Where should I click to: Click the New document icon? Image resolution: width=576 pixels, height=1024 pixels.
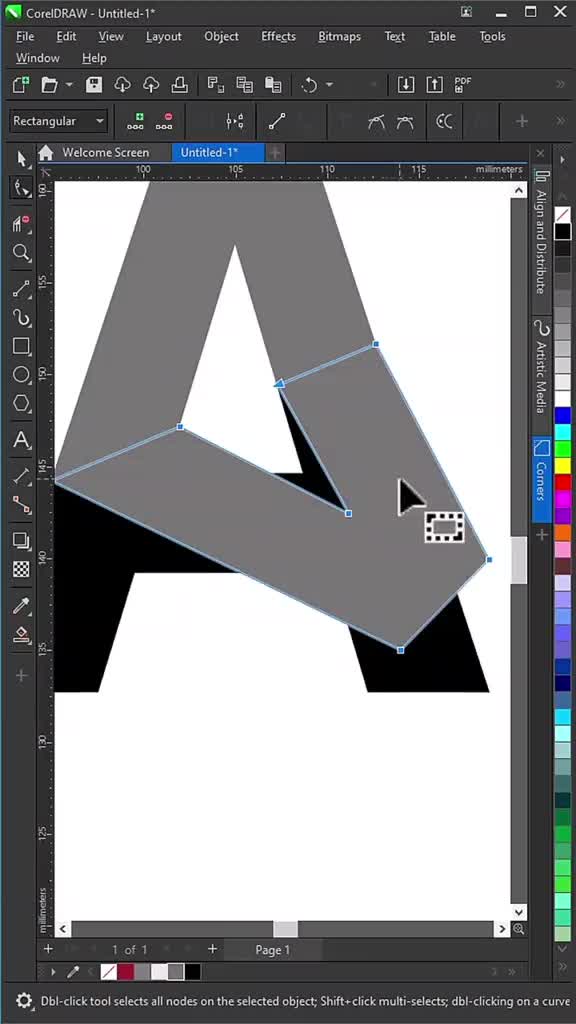[x=21, y=85]
